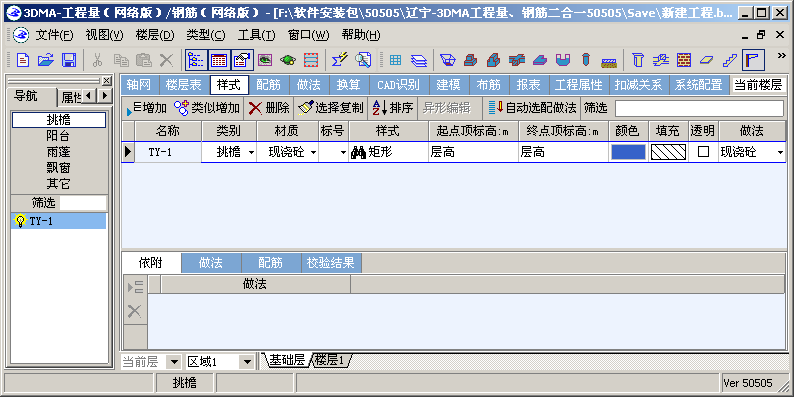Open the 视图(V) menu
Screen dimensions: 794x397
pyautogui.click(x=104, y=35)
